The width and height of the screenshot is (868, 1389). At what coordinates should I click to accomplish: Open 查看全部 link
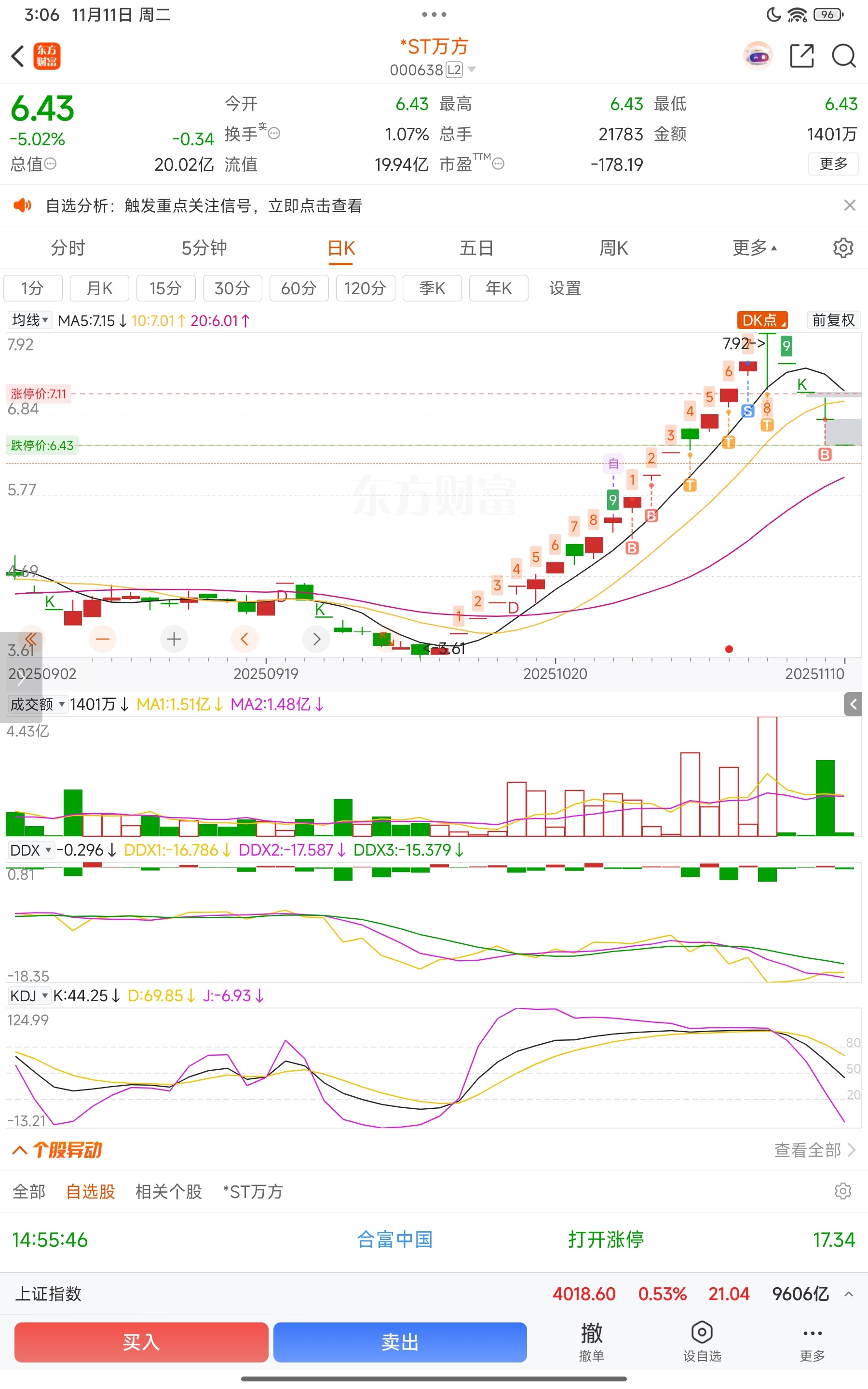pos(814,1150)
